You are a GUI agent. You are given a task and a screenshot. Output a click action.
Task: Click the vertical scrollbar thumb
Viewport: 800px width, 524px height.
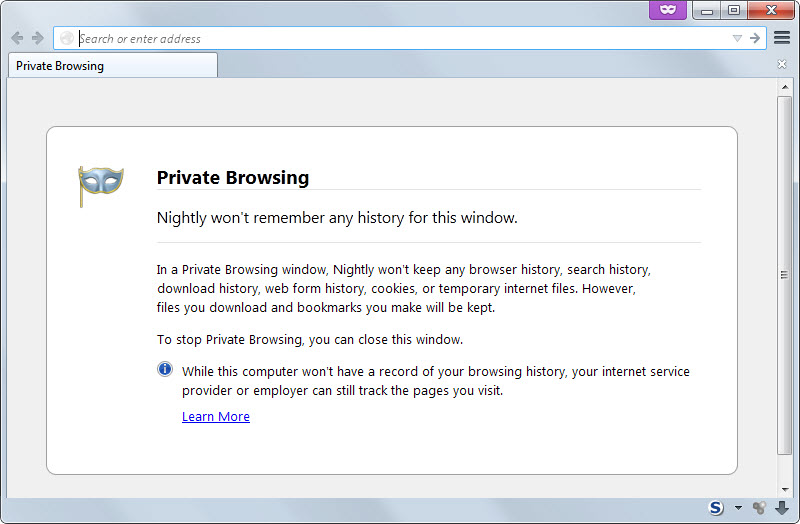pos(785,275)
